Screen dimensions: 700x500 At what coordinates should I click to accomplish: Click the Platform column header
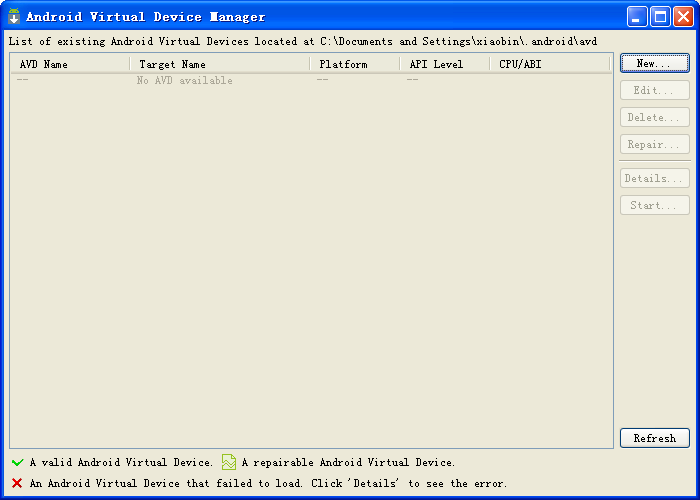[355, 64]
